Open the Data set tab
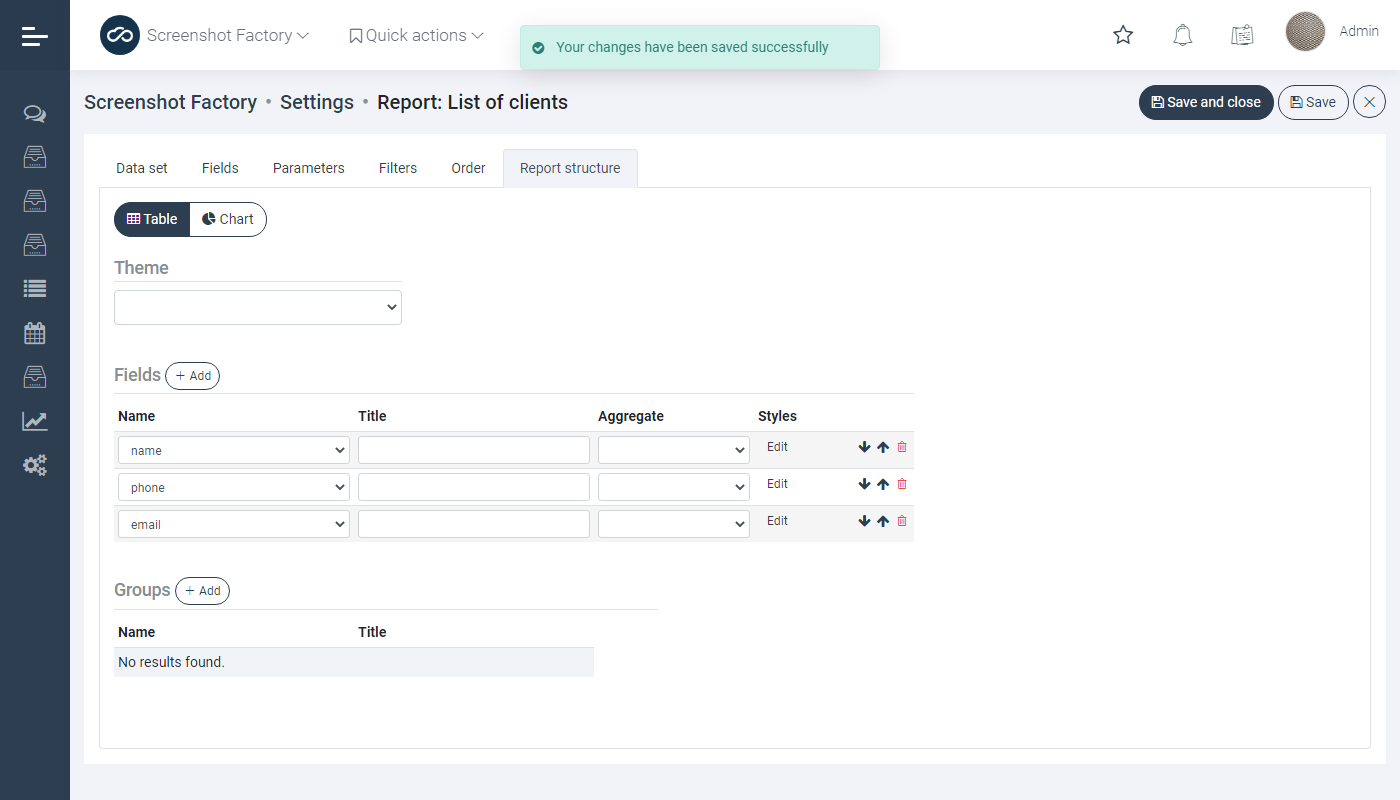1400x800 pixels. [x=142, y=168]
